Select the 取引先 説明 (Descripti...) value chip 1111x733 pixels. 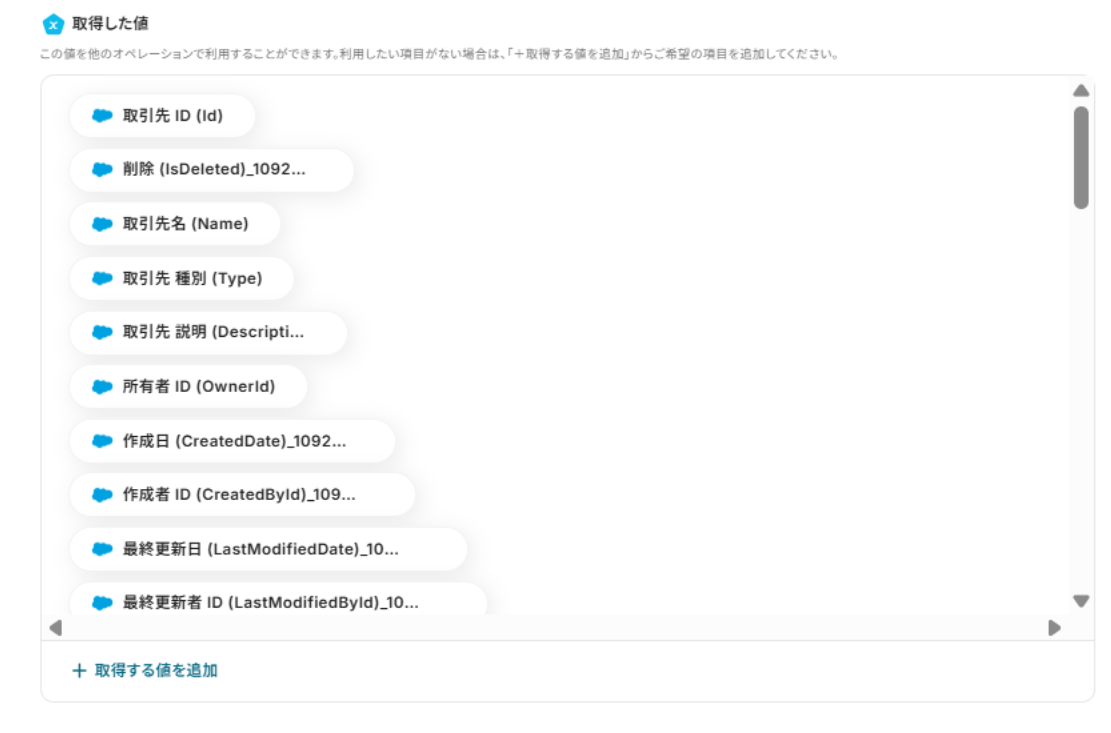[208, 332]
